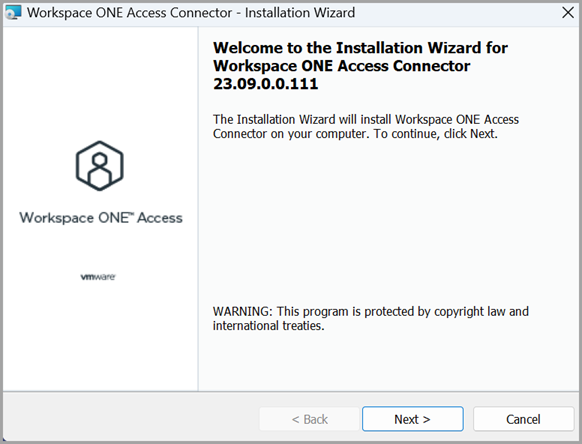Click the bold Welcome heading
582x444 pixels.
pos(360,66)
